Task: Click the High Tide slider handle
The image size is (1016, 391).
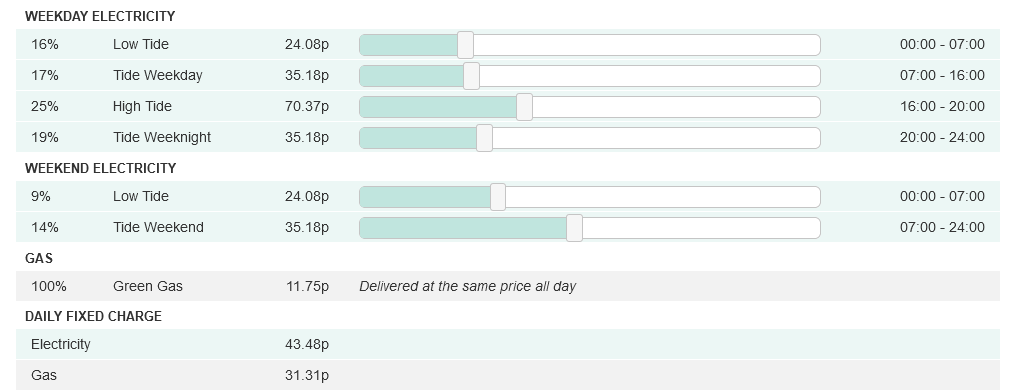Action: pyautogui.click(x=524, y=107)
